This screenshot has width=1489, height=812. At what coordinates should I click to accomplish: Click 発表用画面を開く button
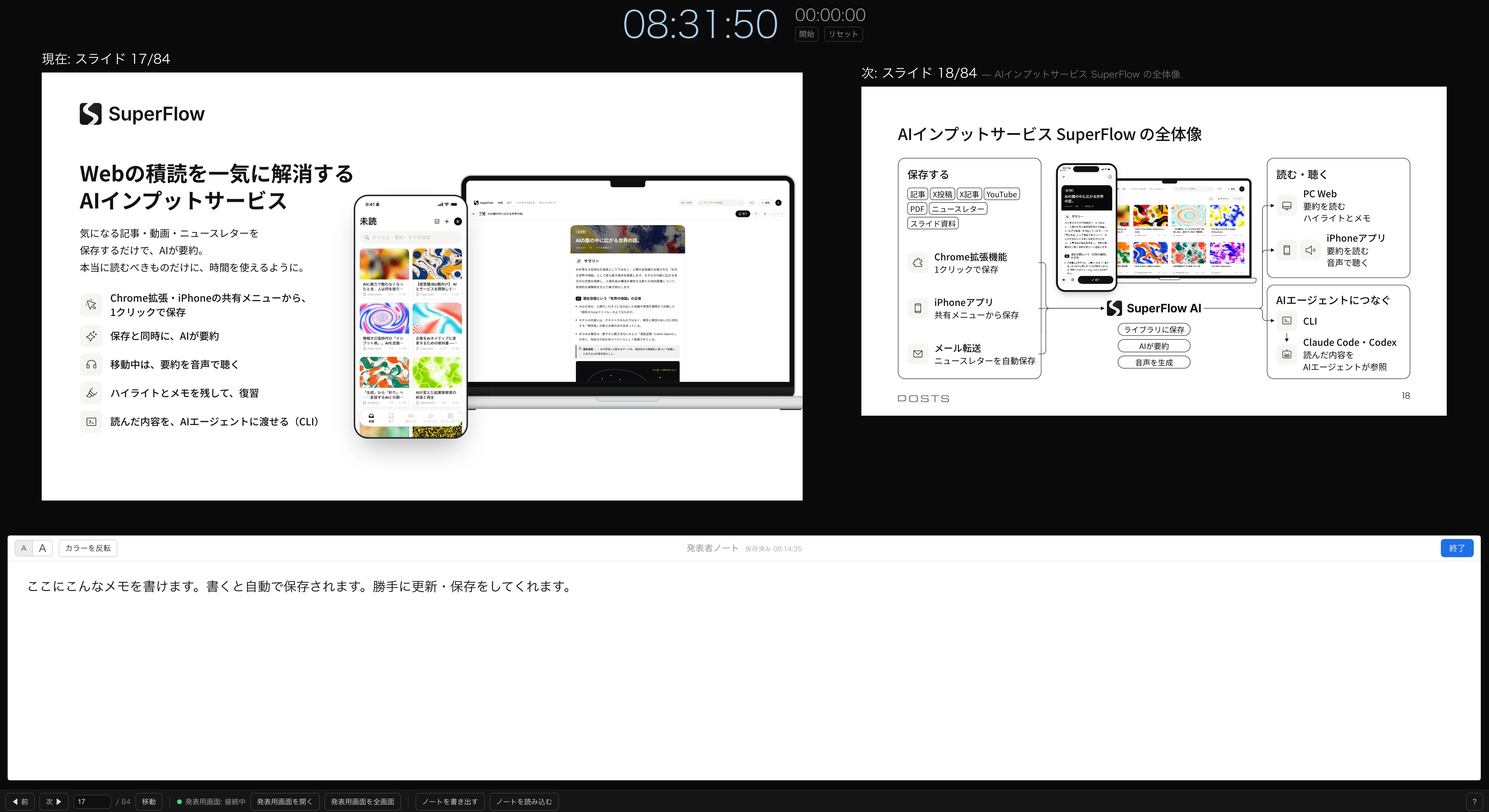pos(285,802)
